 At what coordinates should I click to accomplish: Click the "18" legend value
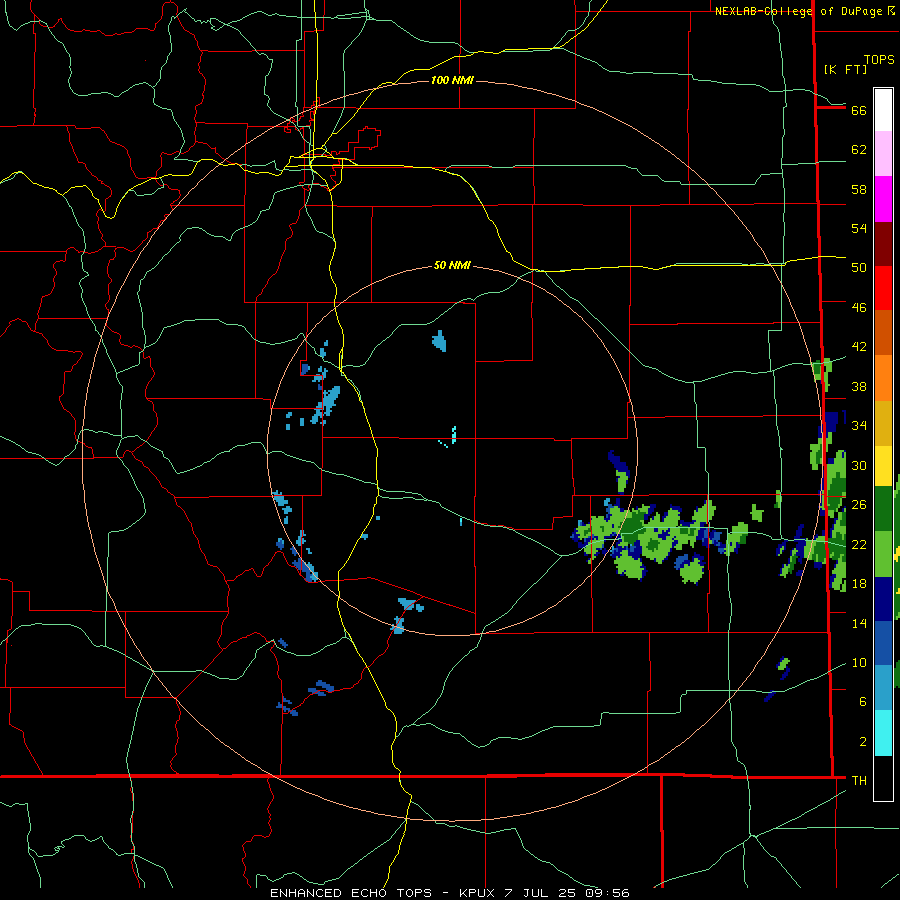(x=859, y=584)
